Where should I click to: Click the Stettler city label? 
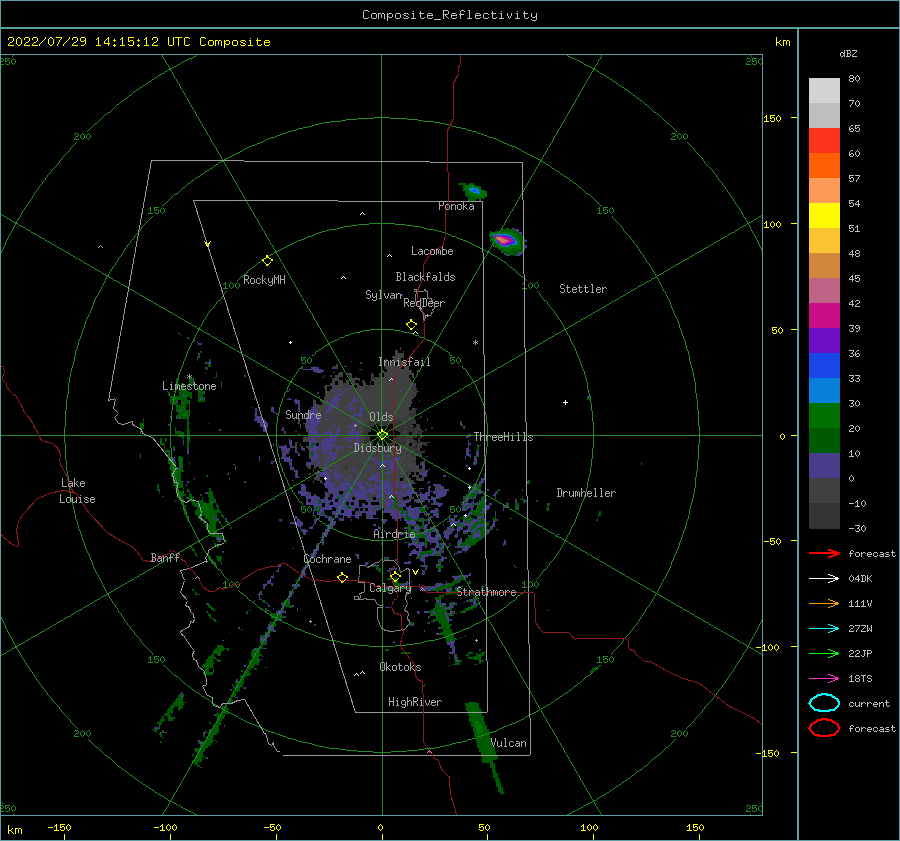click(x=583, y=289)
